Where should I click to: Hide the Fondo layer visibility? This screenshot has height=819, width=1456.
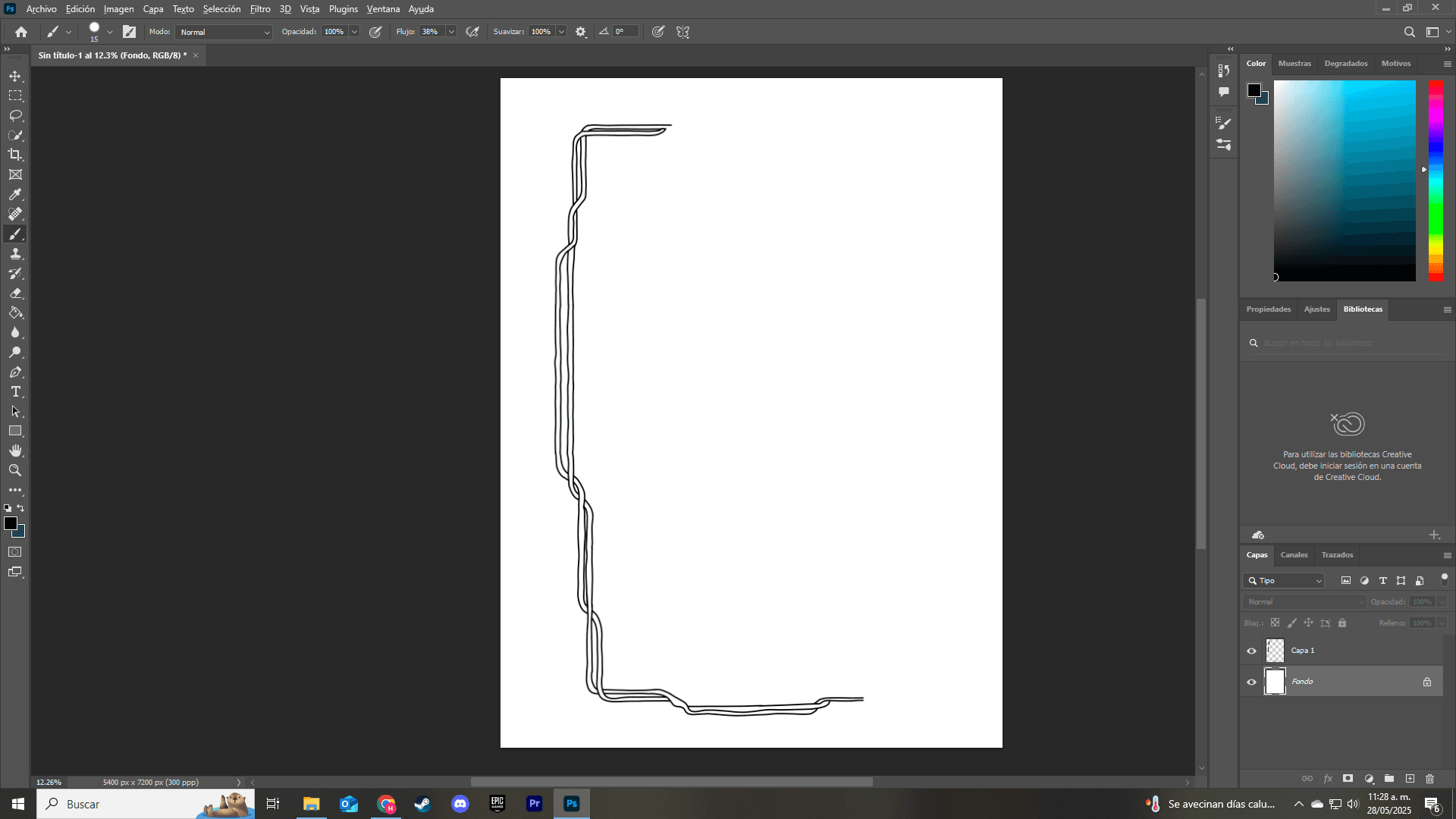pyautogui.click(x=1251, y=682)
